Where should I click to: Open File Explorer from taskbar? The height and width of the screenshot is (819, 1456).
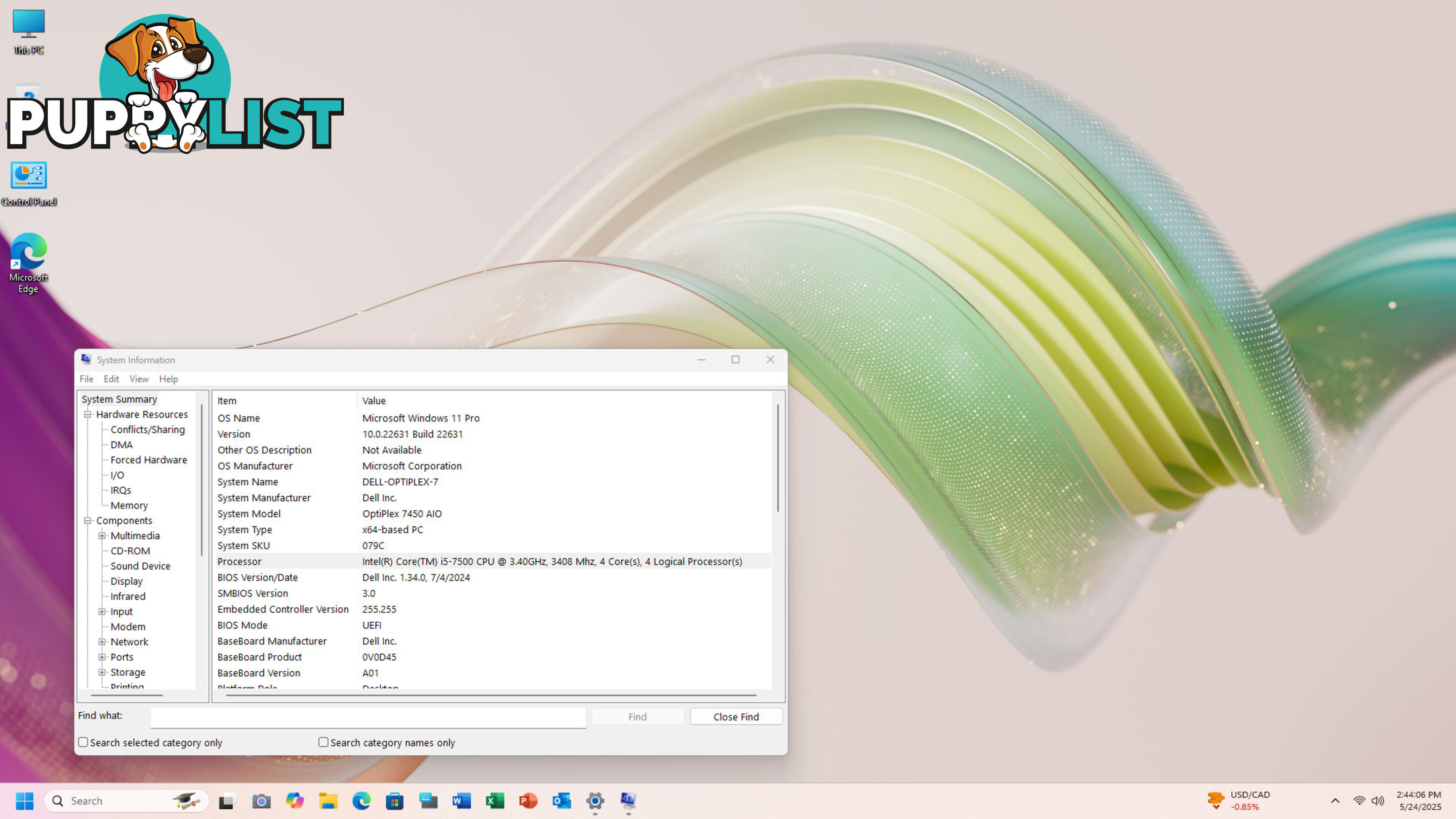click(328, 801)
